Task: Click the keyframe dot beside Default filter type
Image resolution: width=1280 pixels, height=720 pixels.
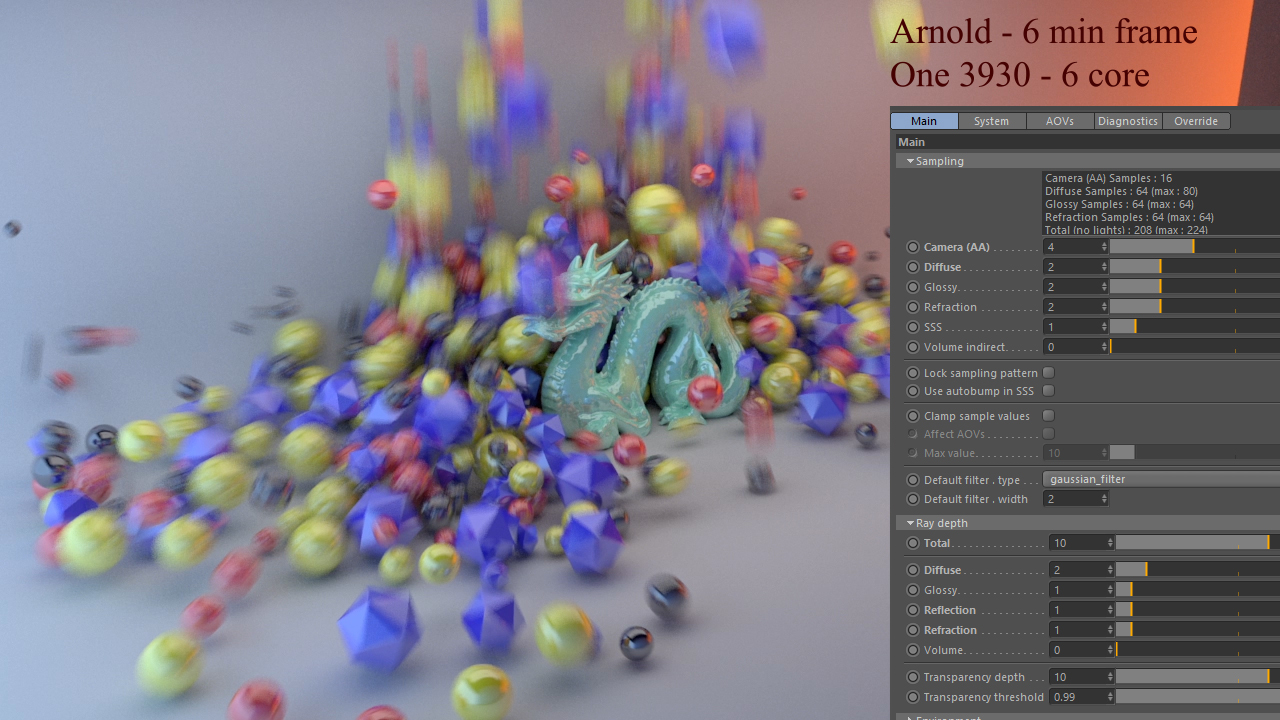Action: (x=913, y=480)
